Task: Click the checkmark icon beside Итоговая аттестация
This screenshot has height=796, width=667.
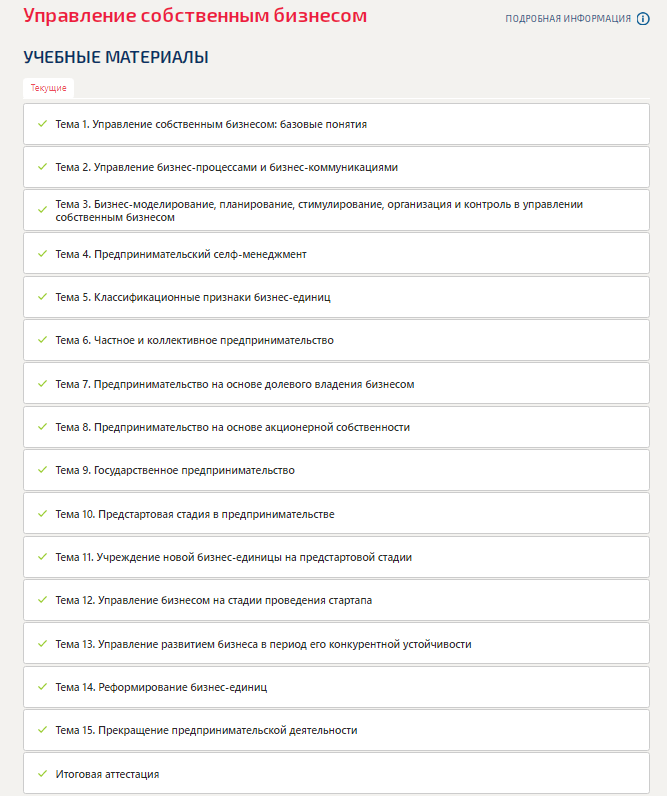Action: tap(43, 774)
